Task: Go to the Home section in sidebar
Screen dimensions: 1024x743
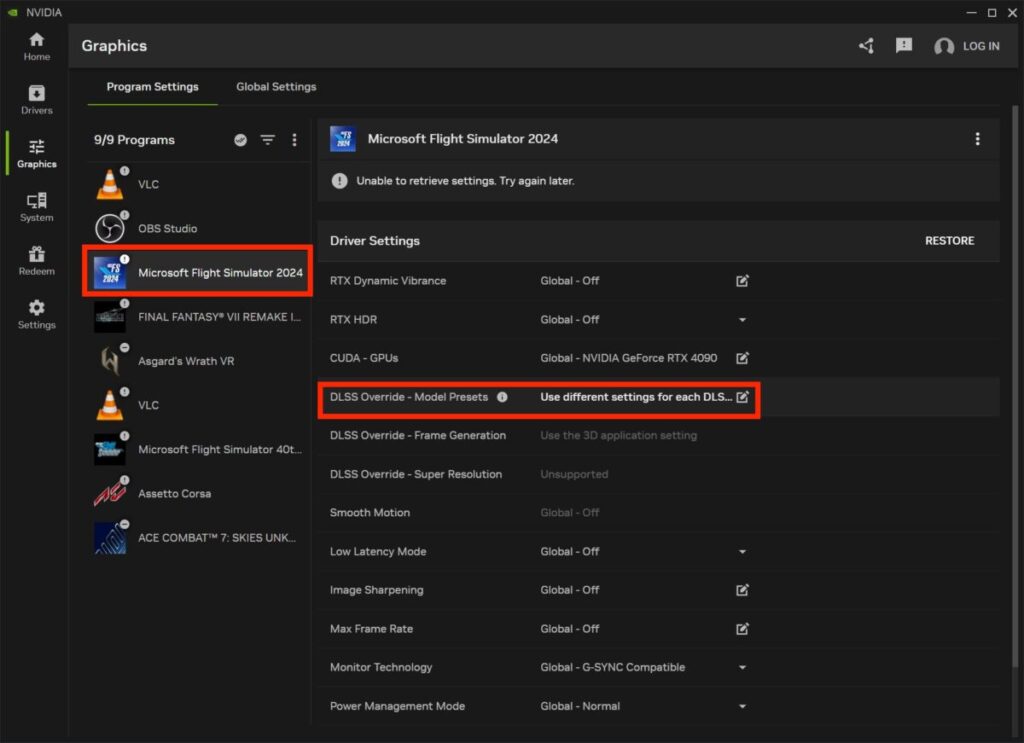Action: pos(37,46)
